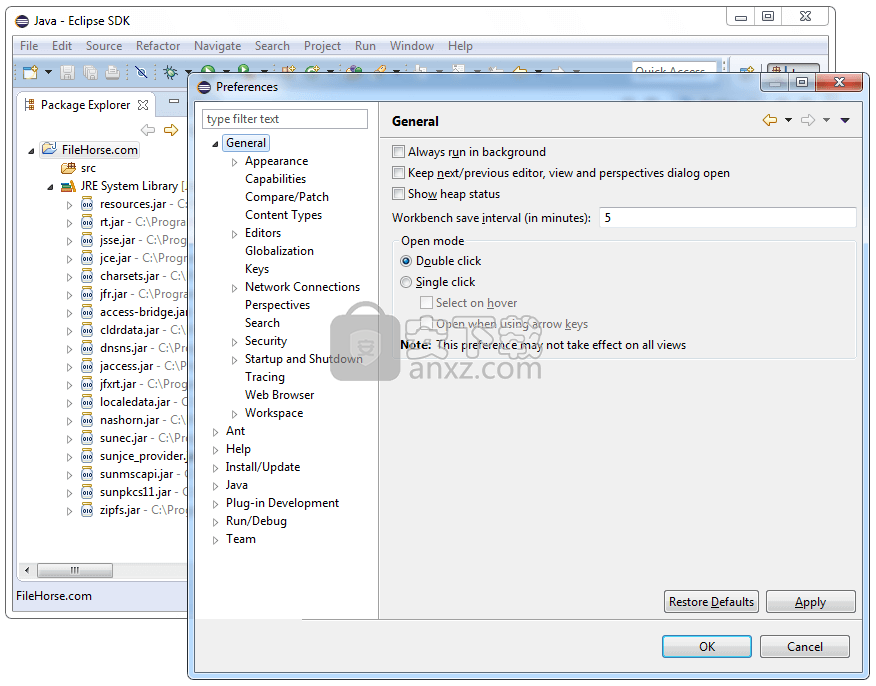Open the New wizard dropdown arrow
876x686 pixels.
48,72
